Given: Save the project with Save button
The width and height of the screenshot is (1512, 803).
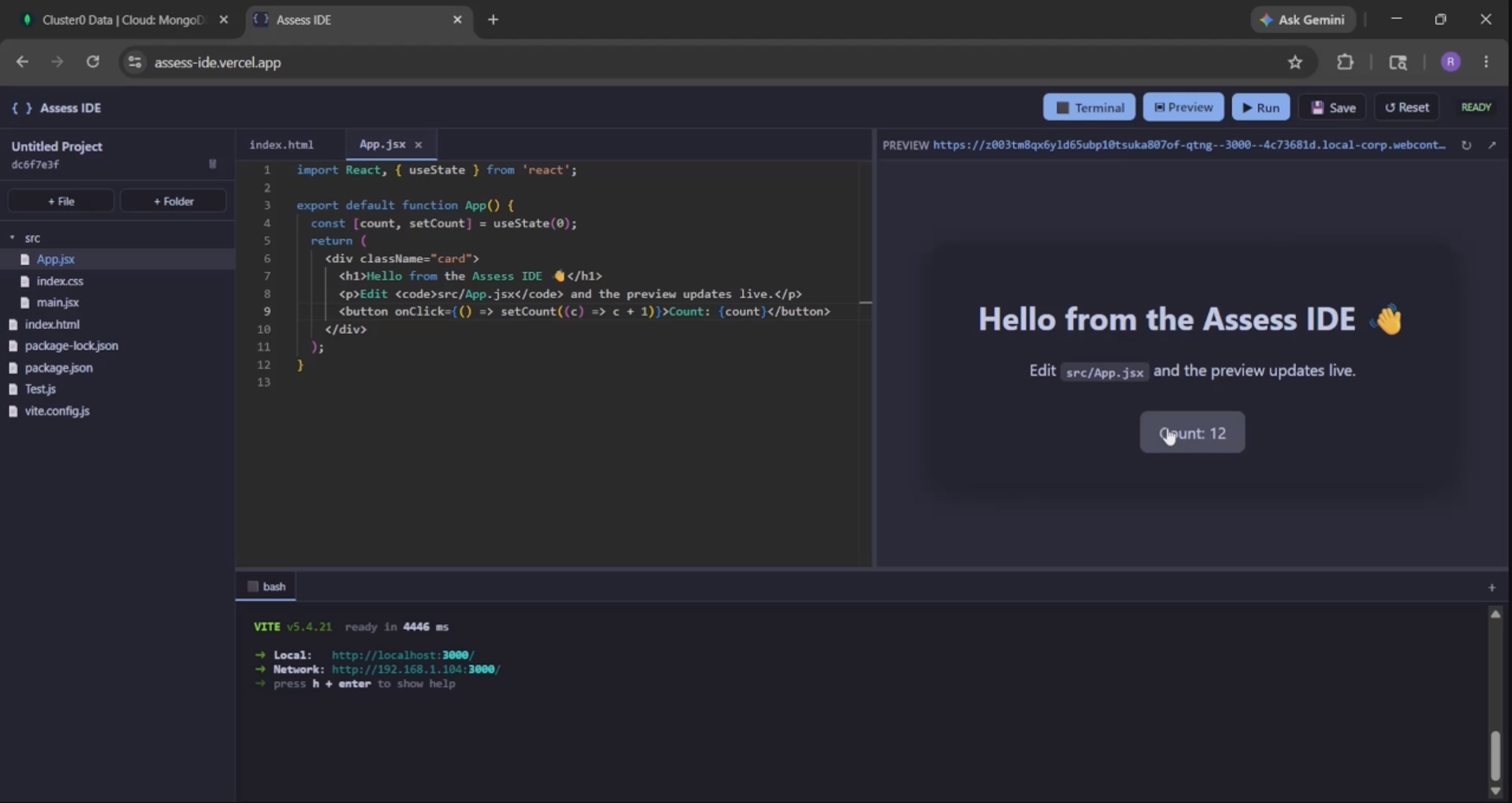Looking at the screenshot, I should [x=1332, y=107].
